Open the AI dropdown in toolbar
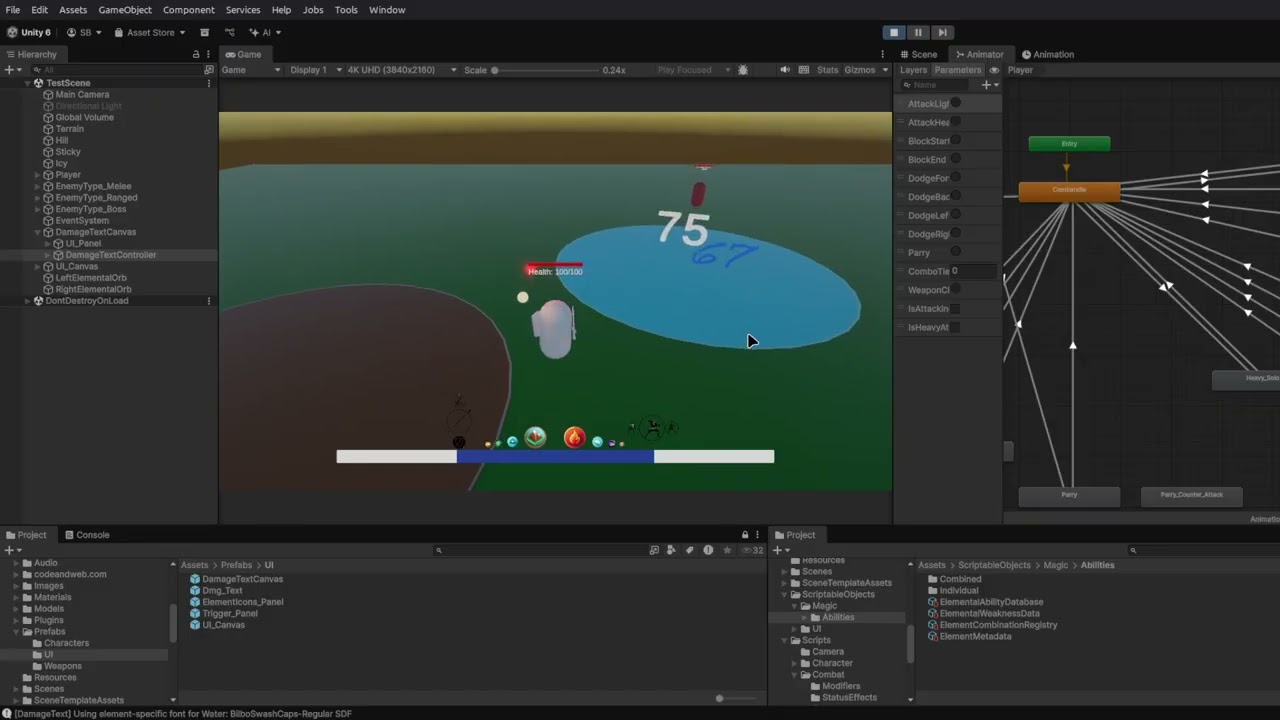Screen dimensions: 1280x720 (264, 32)
